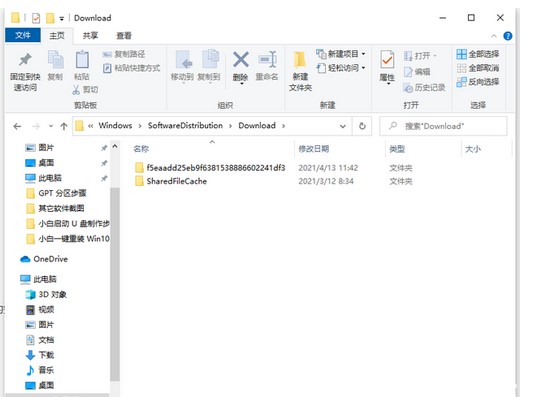Open the GPT 分区步骤 folder in sidebar
534x397 pixels.
tap(56, 193)
